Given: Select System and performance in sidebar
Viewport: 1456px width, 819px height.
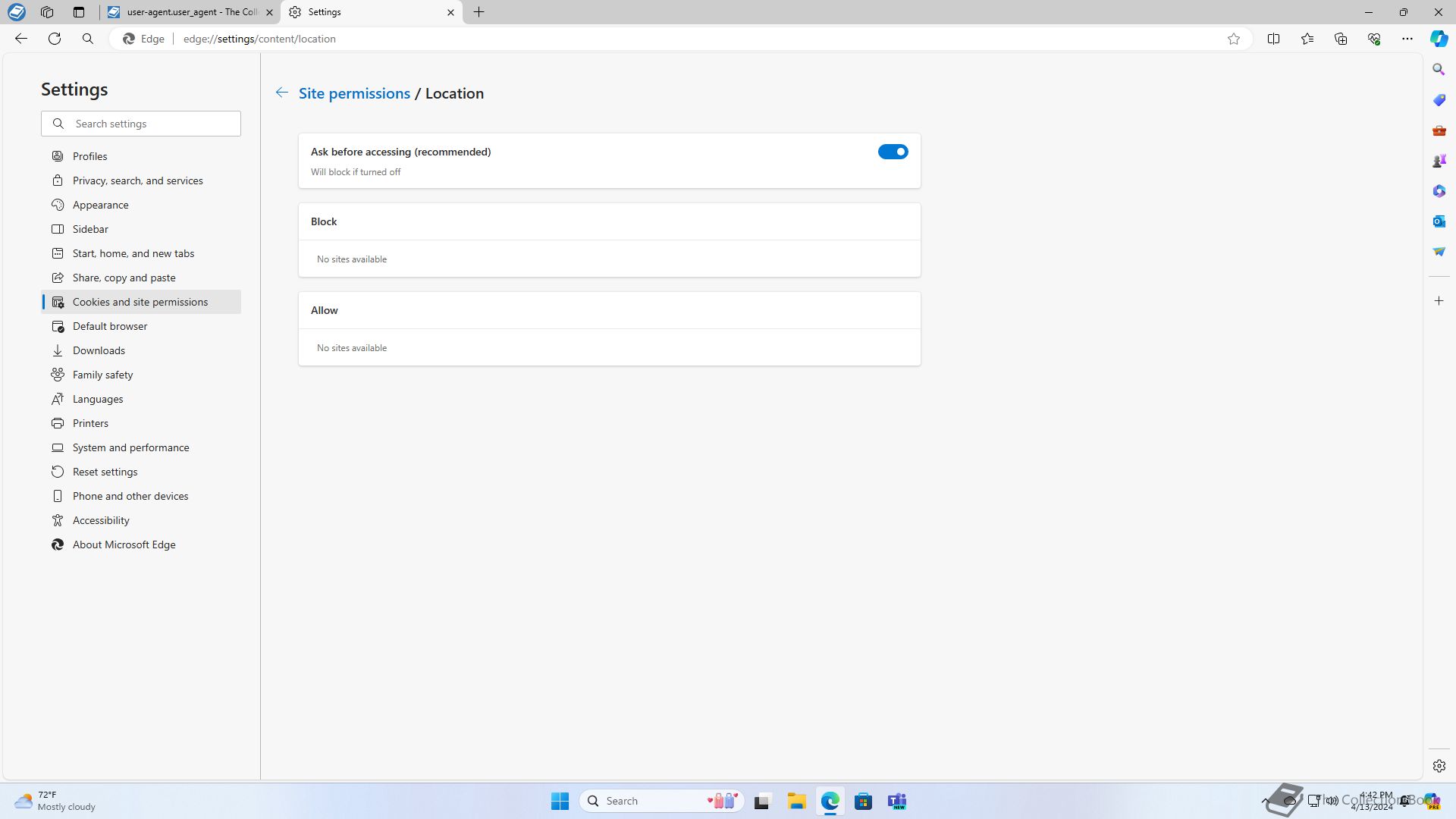Looking at the screenshot, I should [130, 447].
